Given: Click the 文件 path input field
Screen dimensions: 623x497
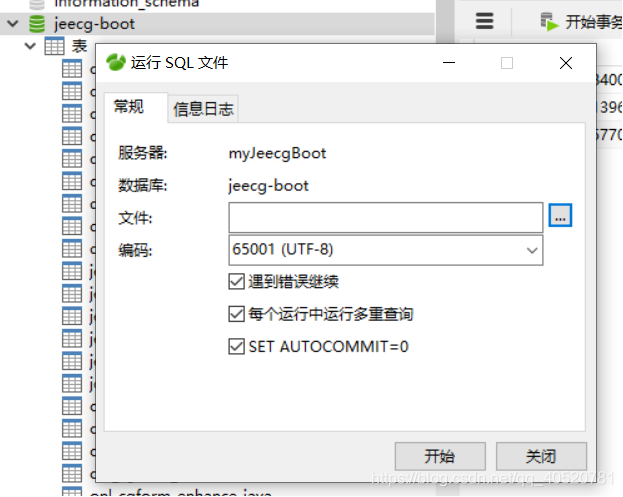Looking at the screenshot, I should tap(385, 217).
